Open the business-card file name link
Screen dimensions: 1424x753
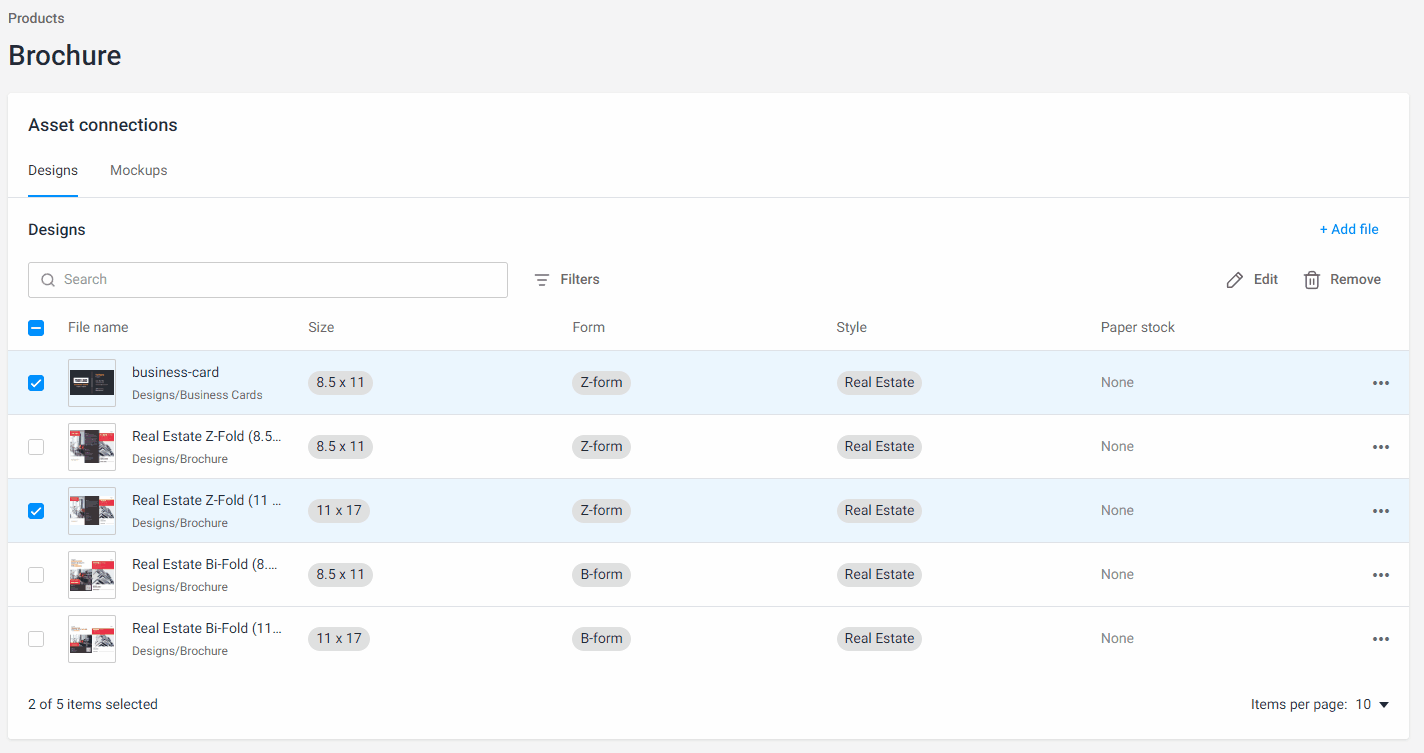175,372
